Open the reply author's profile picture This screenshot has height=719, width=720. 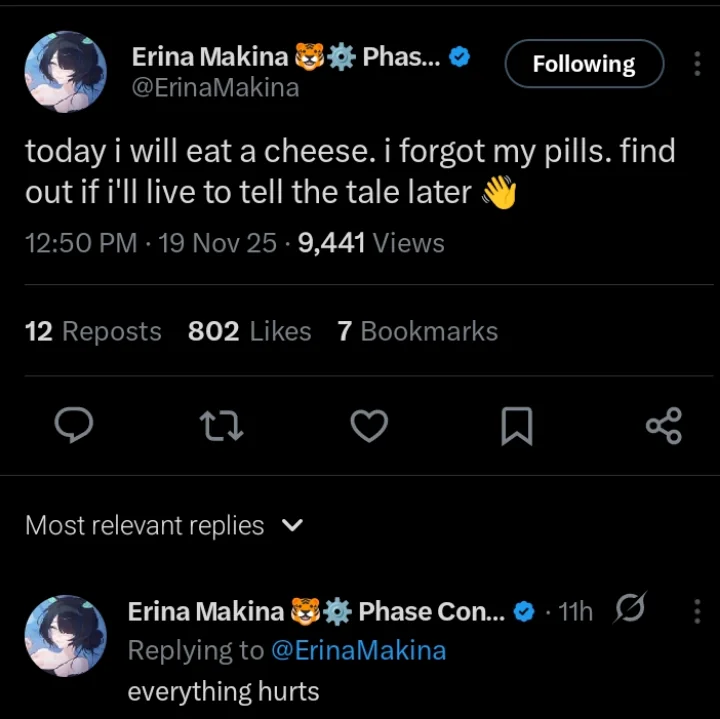(x=66, y=637)
